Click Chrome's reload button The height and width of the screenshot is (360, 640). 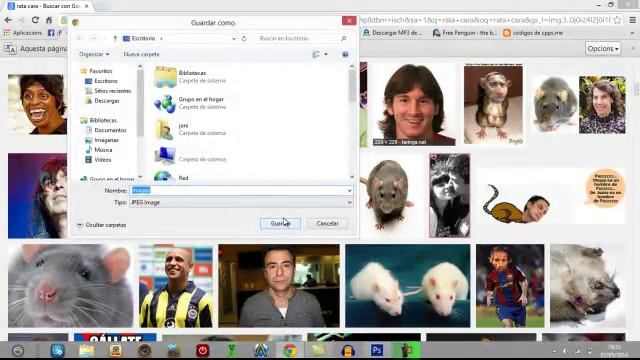(x=35, y=20)
